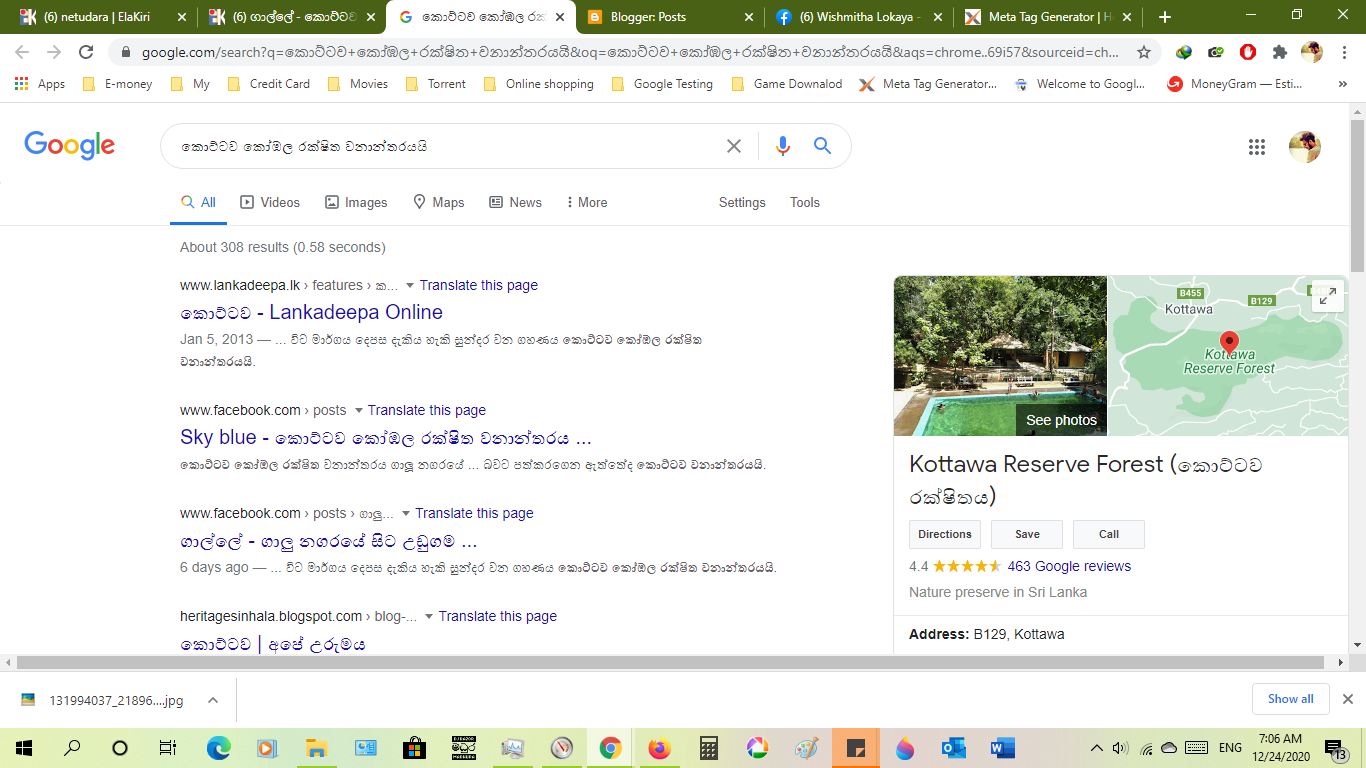Open the Windows notification center

point(1336,749)
